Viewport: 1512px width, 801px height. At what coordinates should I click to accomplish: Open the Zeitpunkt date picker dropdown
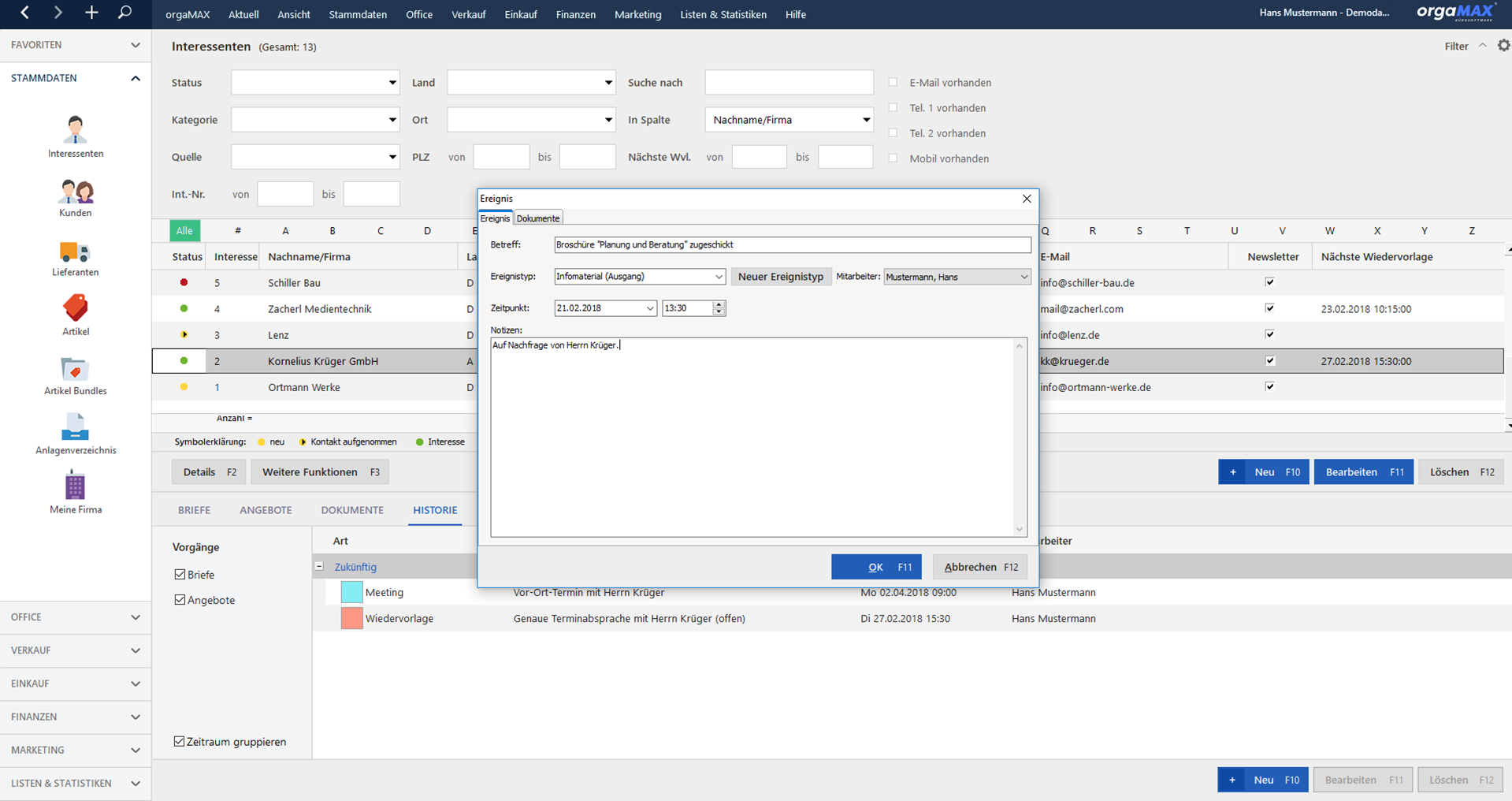(x=650, y=308)
